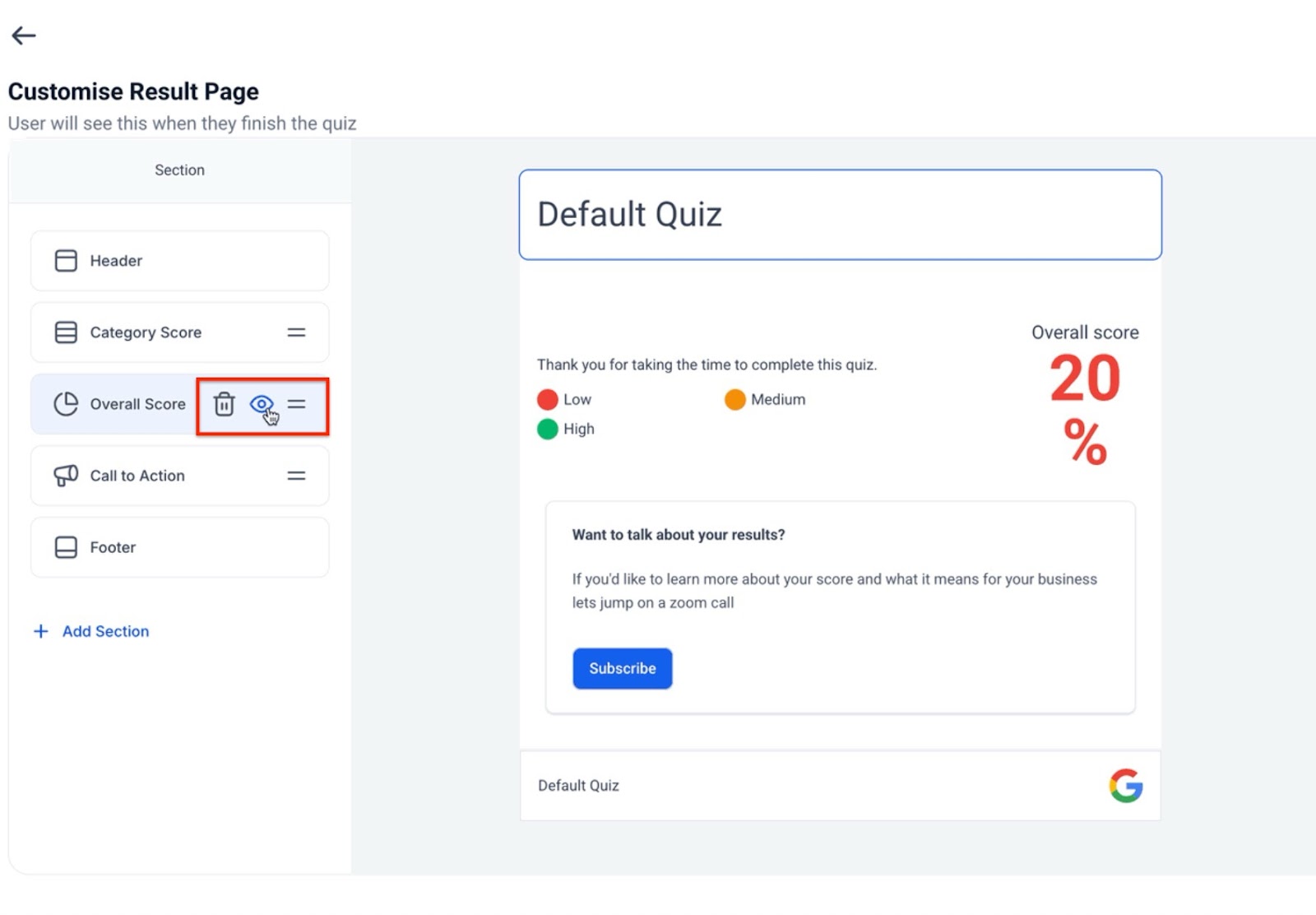Delete the Overall Score section
This screenshot has height=915, width=1316.
tap(224, 404)
